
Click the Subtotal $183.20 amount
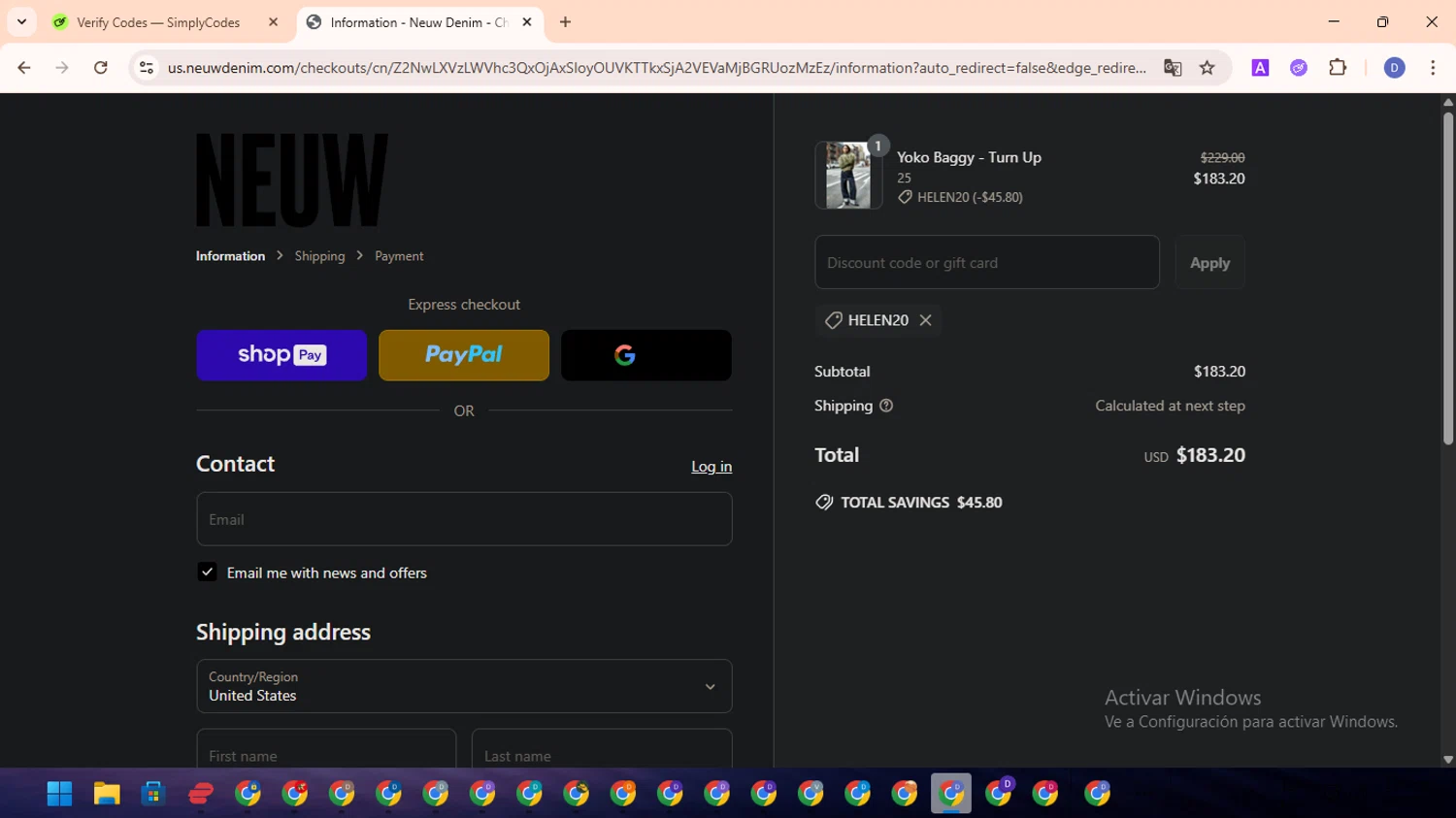point(1219,372)
